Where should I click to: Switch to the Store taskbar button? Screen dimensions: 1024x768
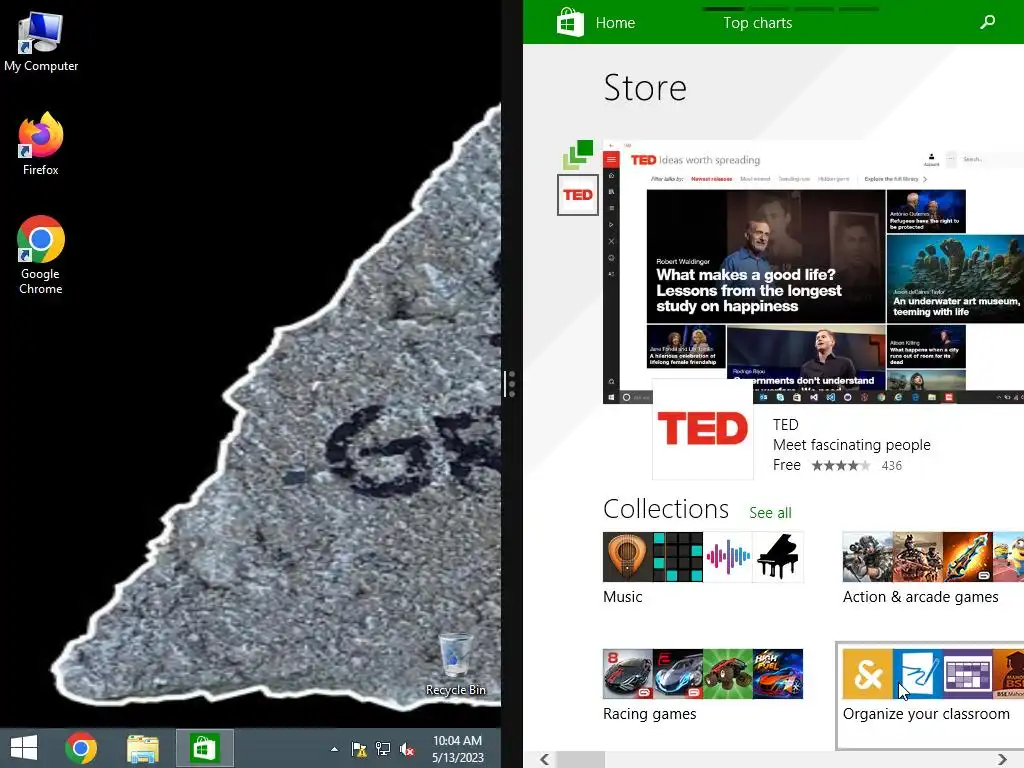click(x=204, y=748)
